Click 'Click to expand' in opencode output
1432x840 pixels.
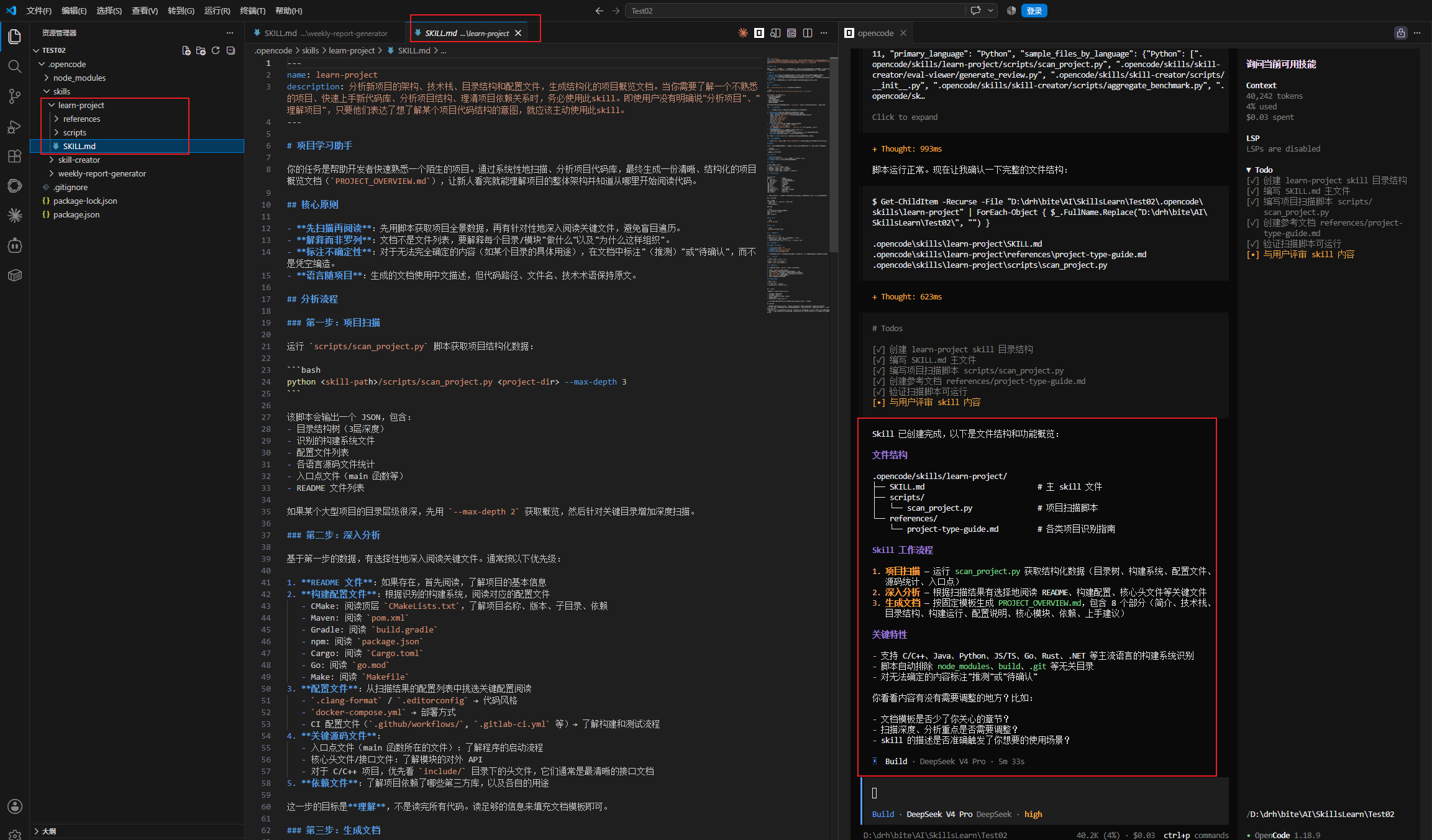click(905, 117)
